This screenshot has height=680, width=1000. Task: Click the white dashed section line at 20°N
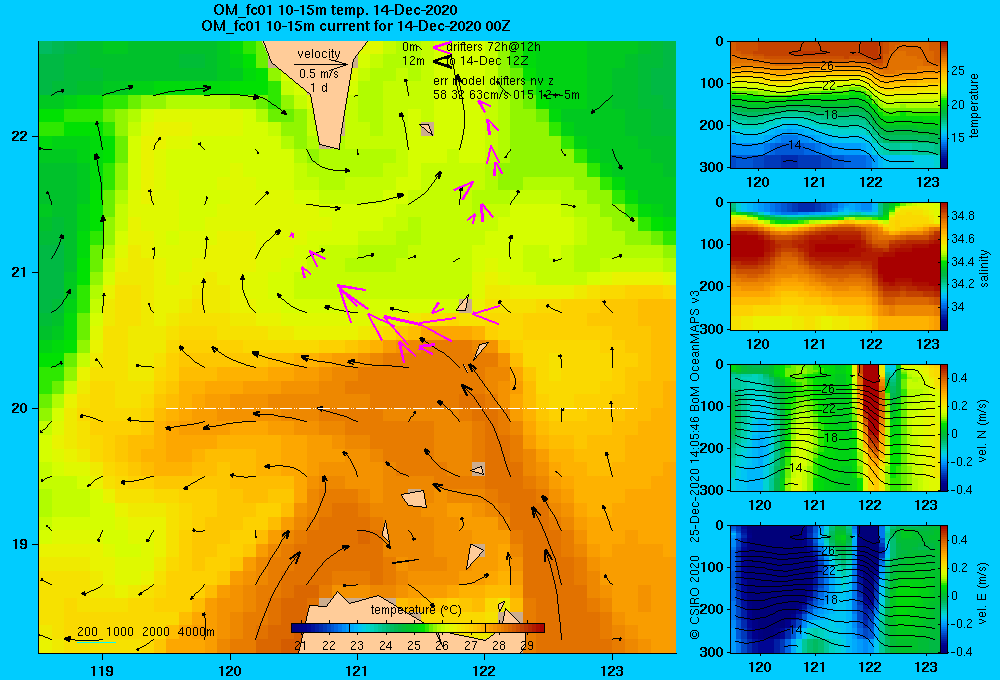pyautogui.click(x=401, y=408)
